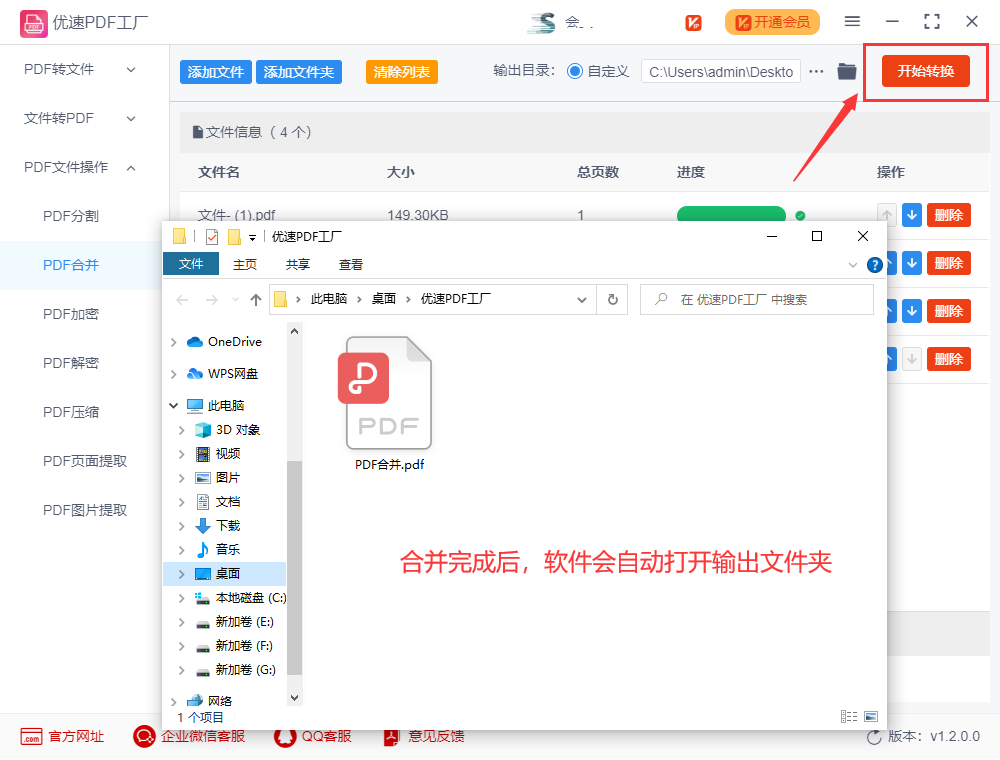Open quick access toolbar customize dropdown
1000x760 pixels.
253,238
